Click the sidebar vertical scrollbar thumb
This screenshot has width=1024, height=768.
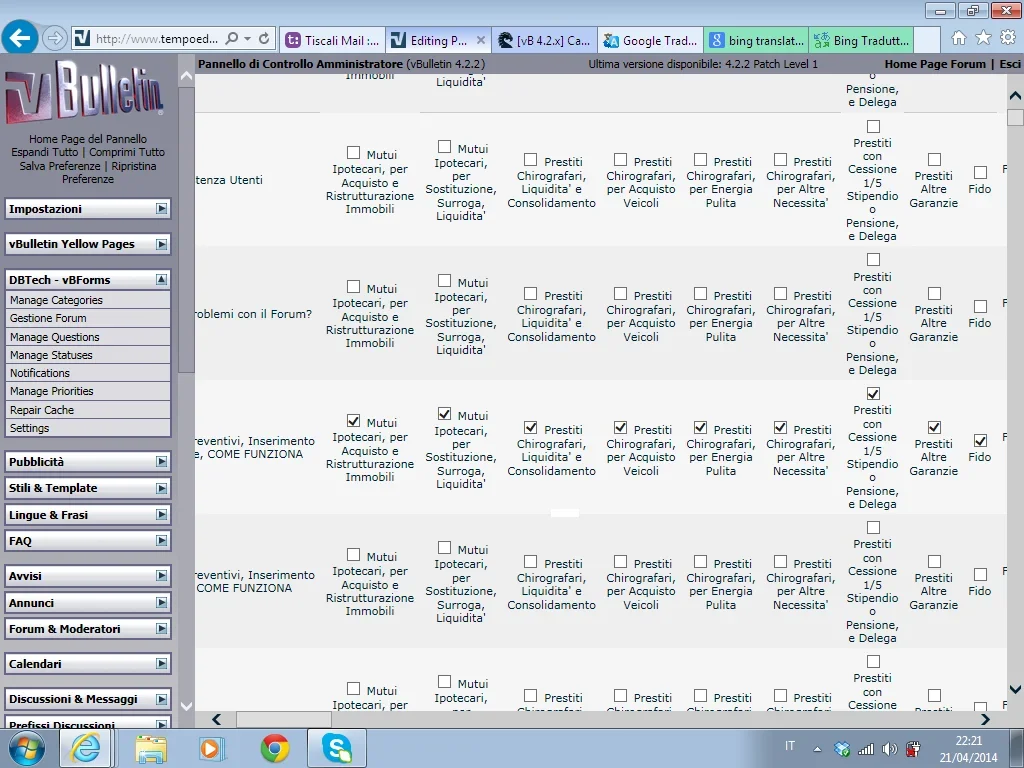(x=186, y=229)
